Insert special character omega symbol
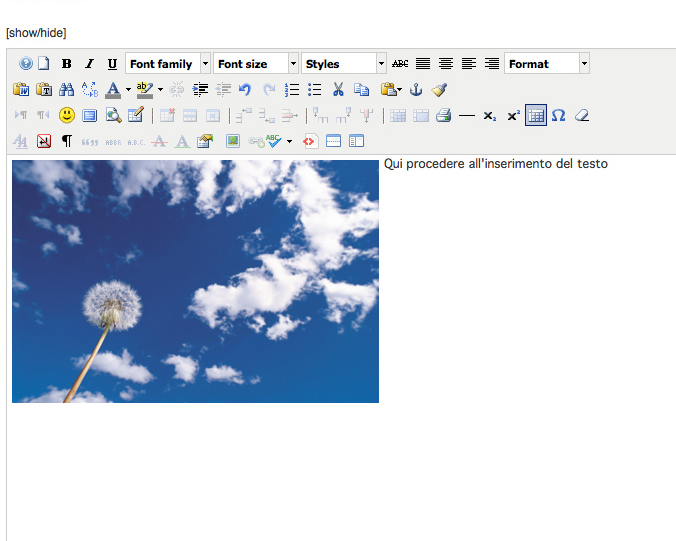The height and width of the screenshot is (541, 676). (559, 115)
